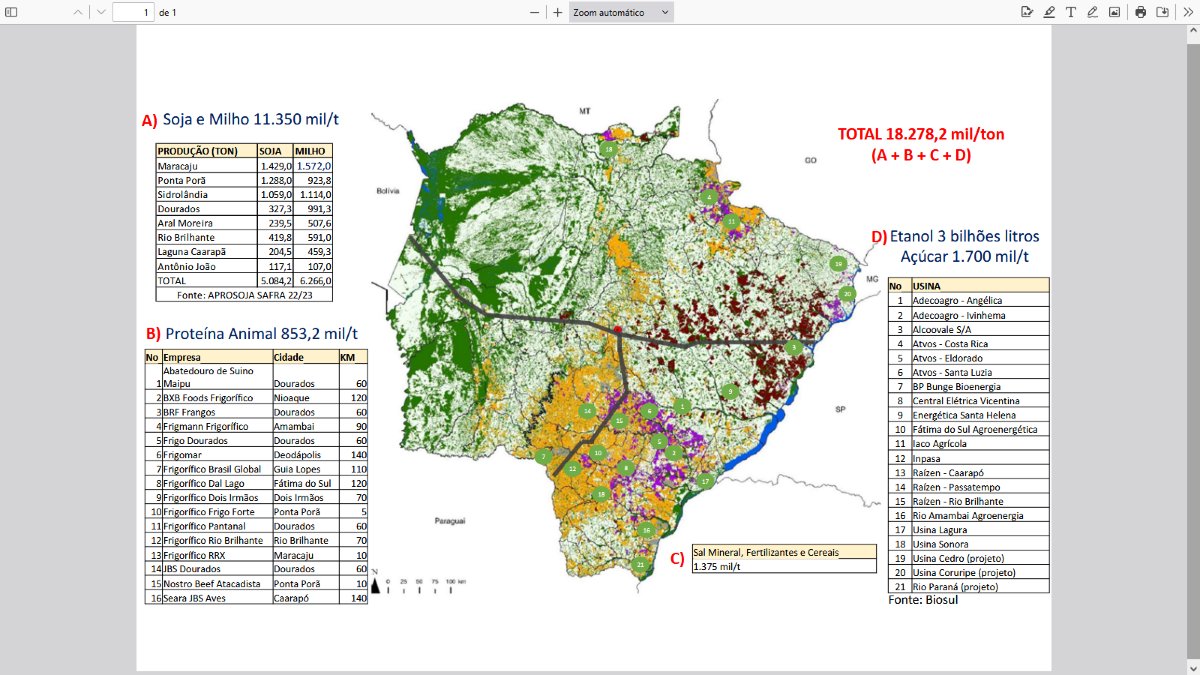Click the soja total '5.084,2'
This screenshot has height=675, width=1200.
[x=275, y=281]
